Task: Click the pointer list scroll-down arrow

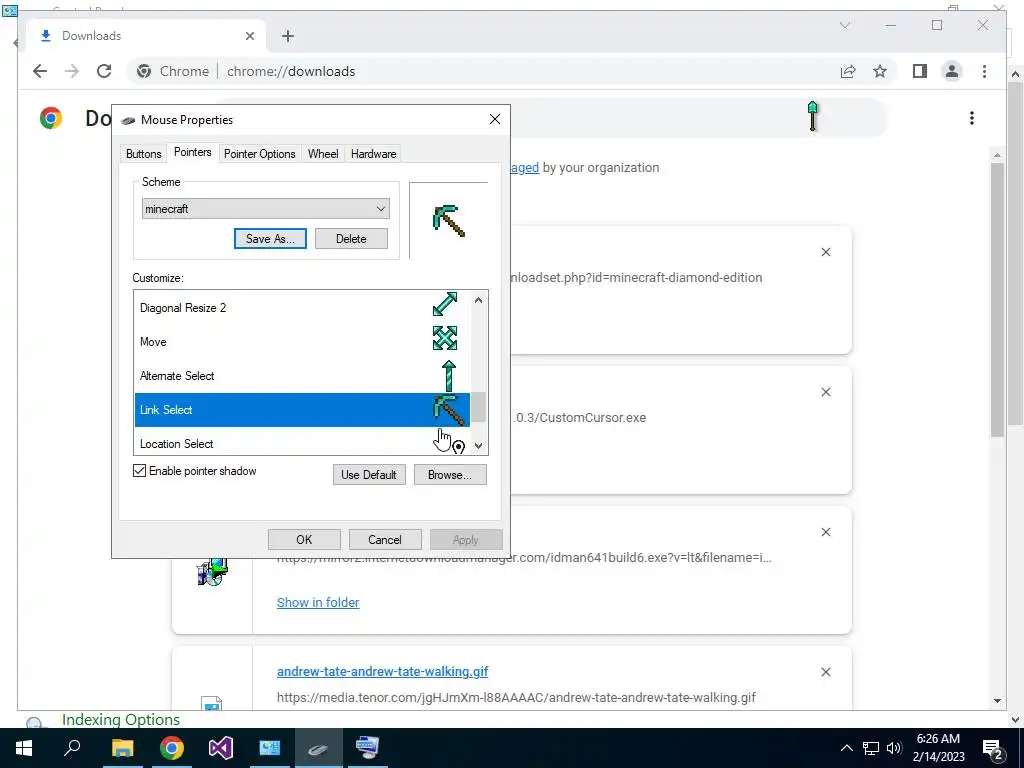Action: pyautogui.click(x=479, y=445)
